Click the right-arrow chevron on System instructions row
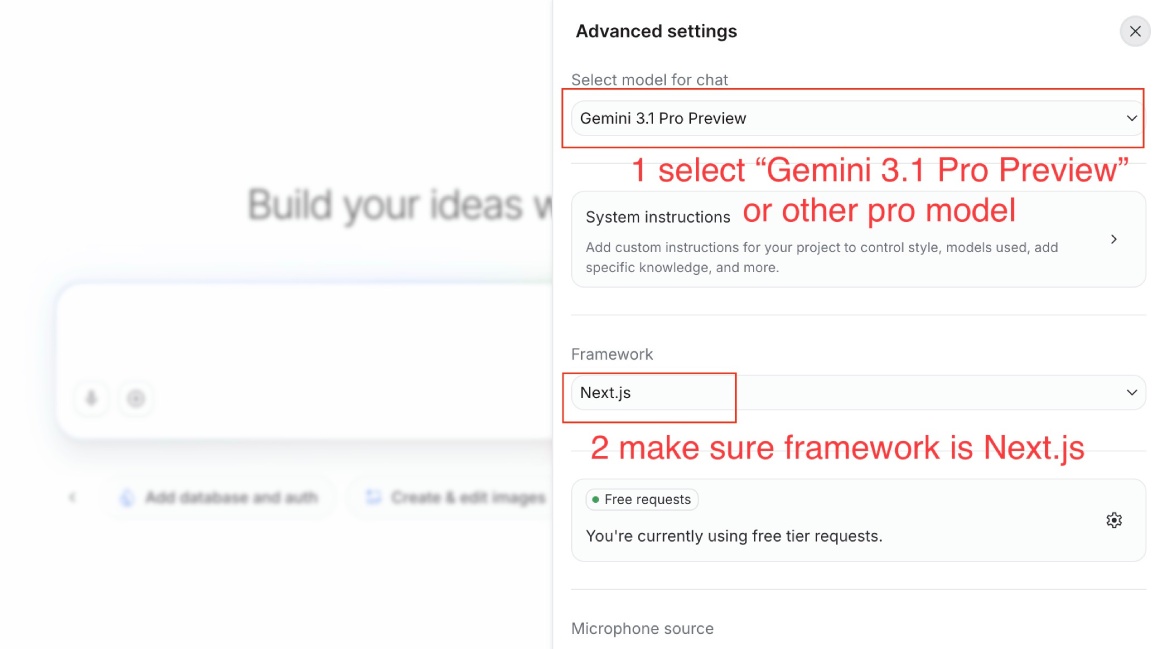 click(1113, 238)
